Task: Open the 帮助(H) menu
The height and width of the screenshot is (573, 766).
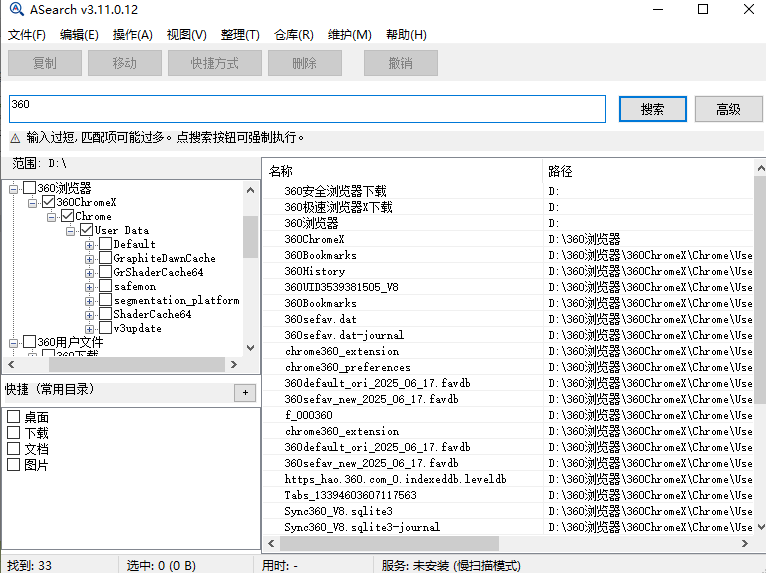Action: click(x=406, y=35)
